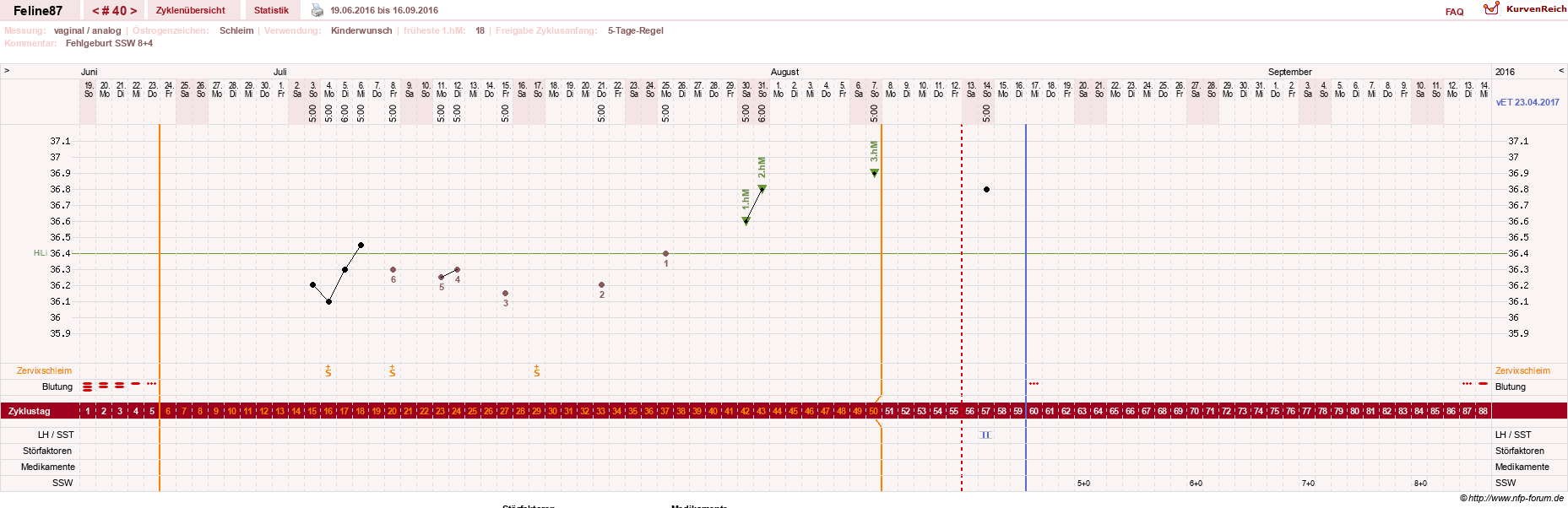Open the Zyklenübersicht tab
The width and height of the screenshot is (1568, 508).
[x=191, y=10]
